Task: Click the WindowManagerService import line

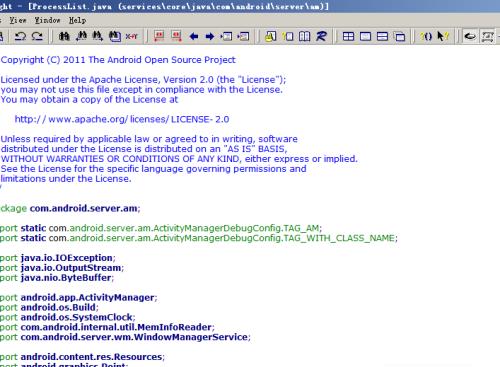Action: click(125, 337)
